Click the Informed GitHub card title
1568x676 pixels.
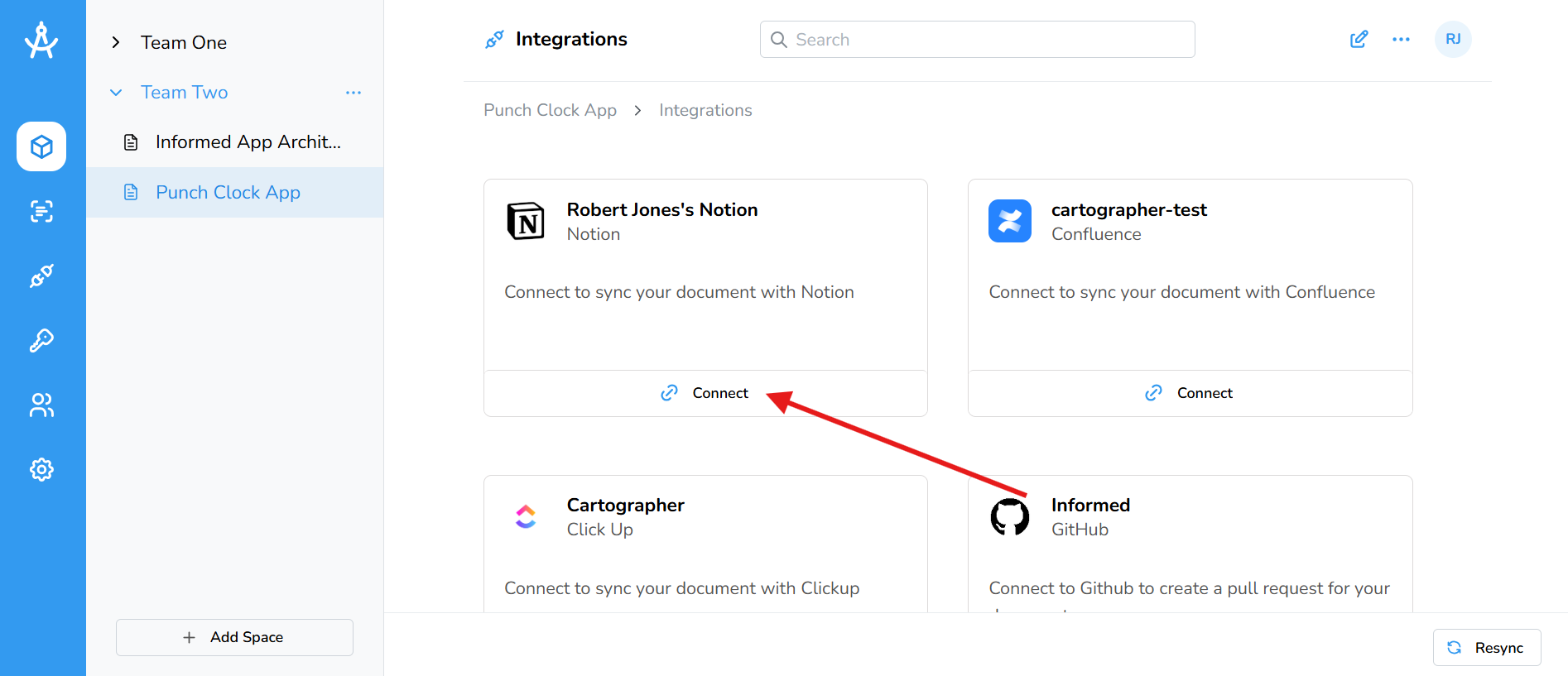tap(1090, 505)
